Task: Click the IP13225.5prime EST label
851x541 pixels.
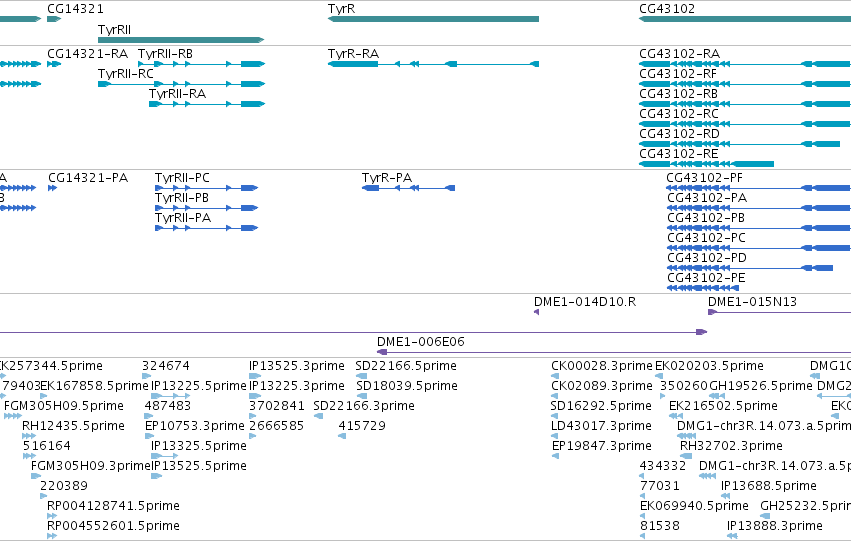Action: coord(199,386)
